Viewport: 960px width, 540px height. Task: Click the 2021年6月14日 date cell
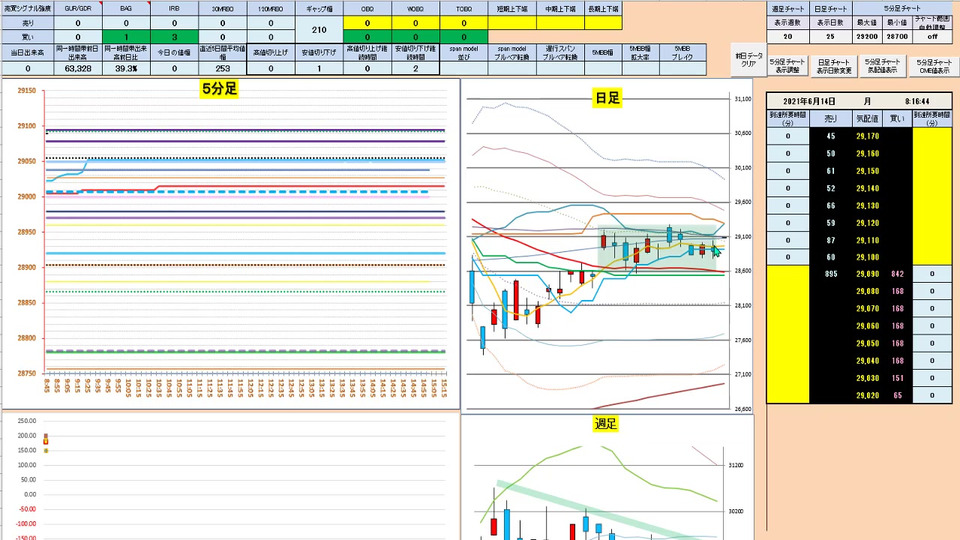pos(809,102)
